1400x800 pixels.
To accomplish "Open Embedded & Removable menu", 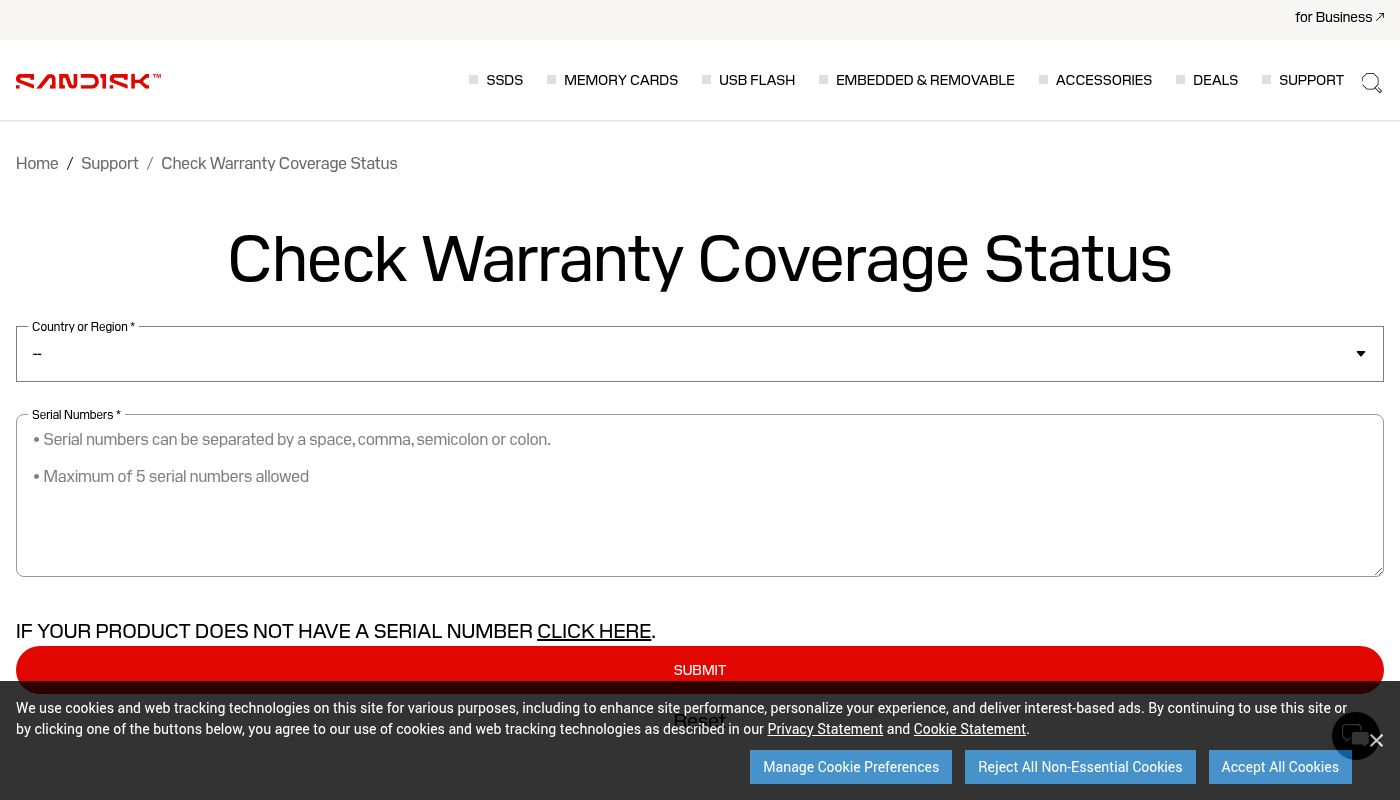I will click(x=924, y=80).
